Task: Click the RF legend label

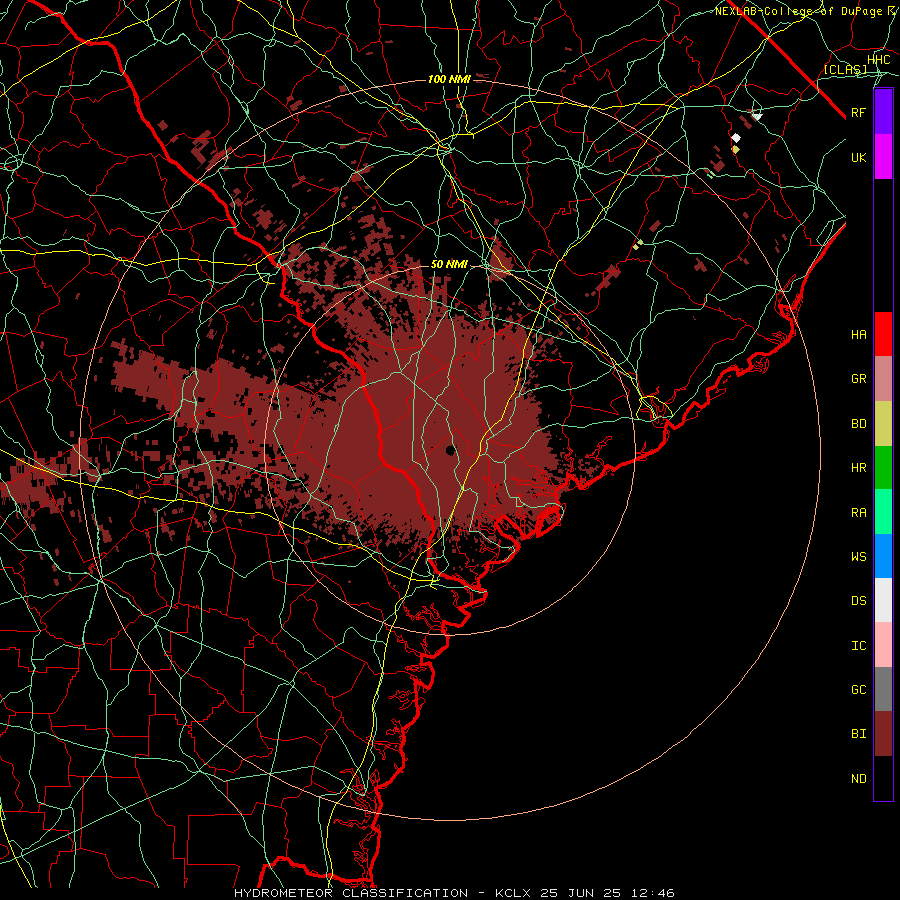Action: [x=858, y=112]
